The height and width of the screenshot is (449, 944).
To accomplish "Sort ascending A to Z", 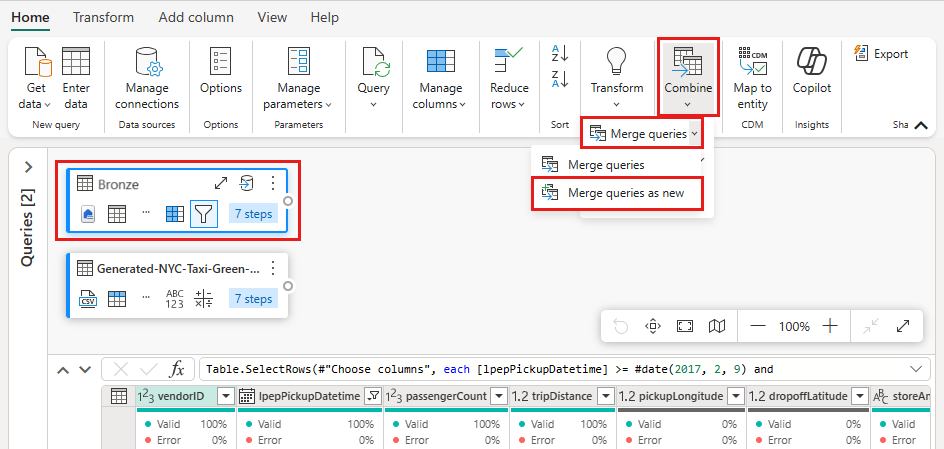I will click(560, 54).
